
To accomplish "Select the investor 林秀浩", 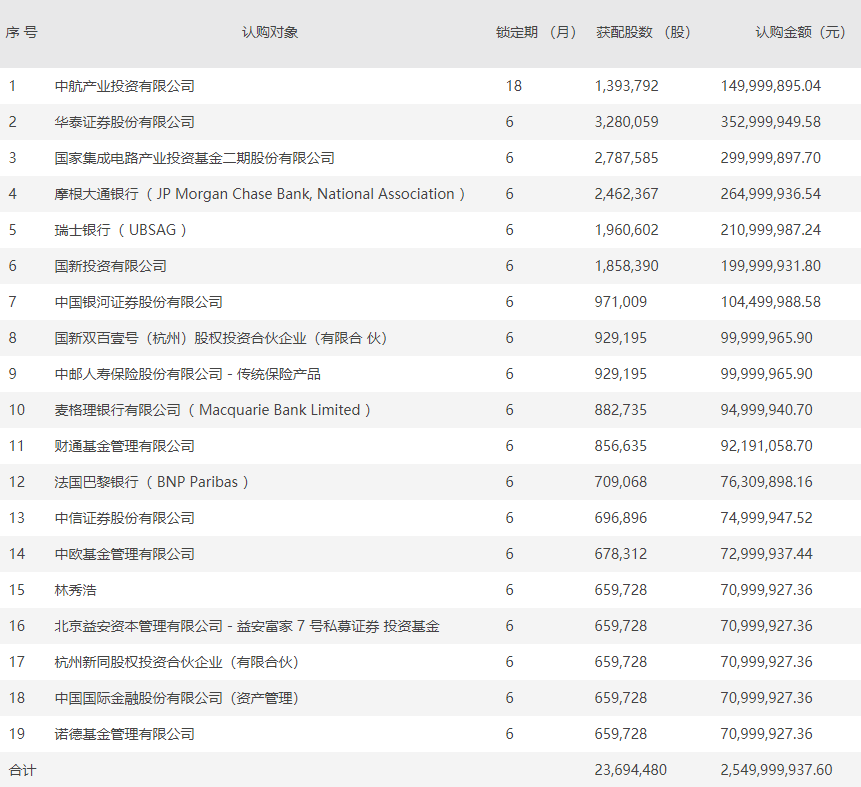I will 75,590.
